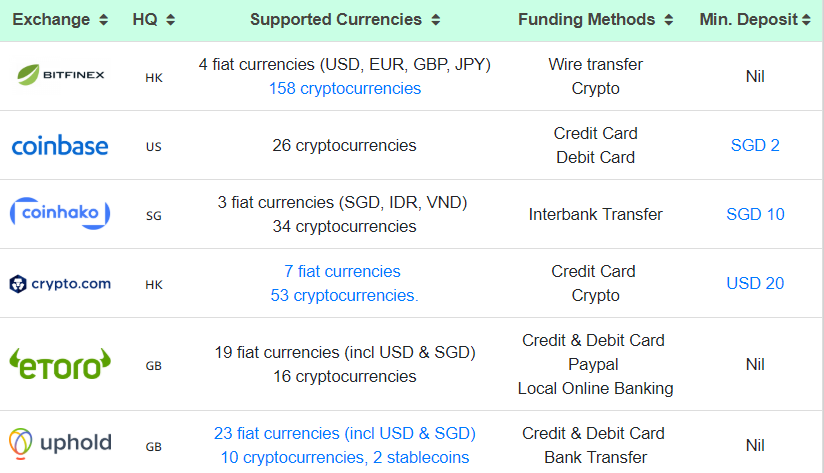Open the 53 cryptocurrencies link
This screenshot has height=473, width=824.
coord(344,295)
